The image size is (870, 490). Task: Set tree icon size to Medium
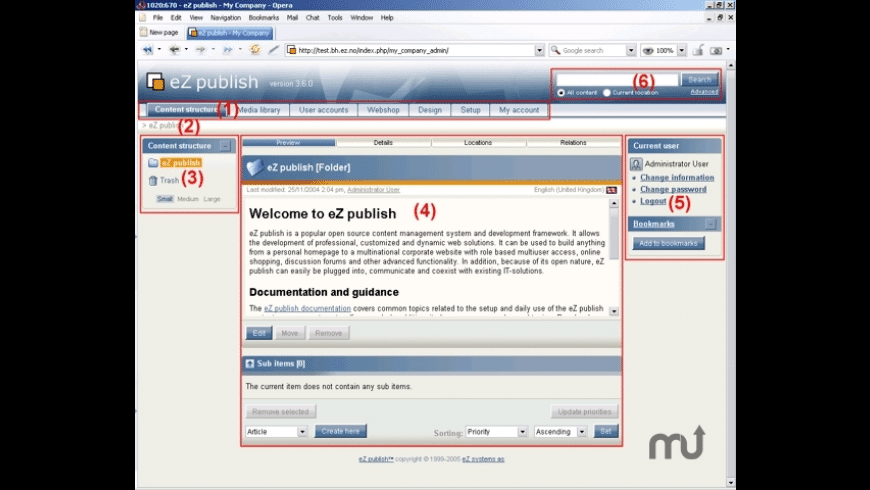pos(188,199)
